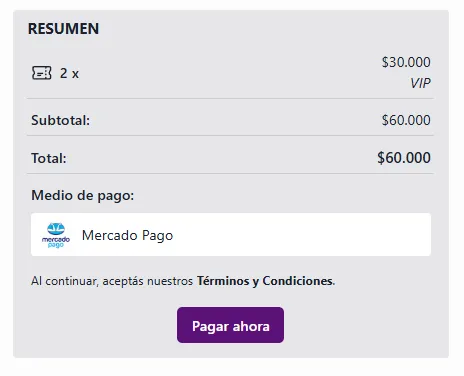Click the bold $60.000 total amount
This screenshot has width=464, height=376.
[404, 158]
